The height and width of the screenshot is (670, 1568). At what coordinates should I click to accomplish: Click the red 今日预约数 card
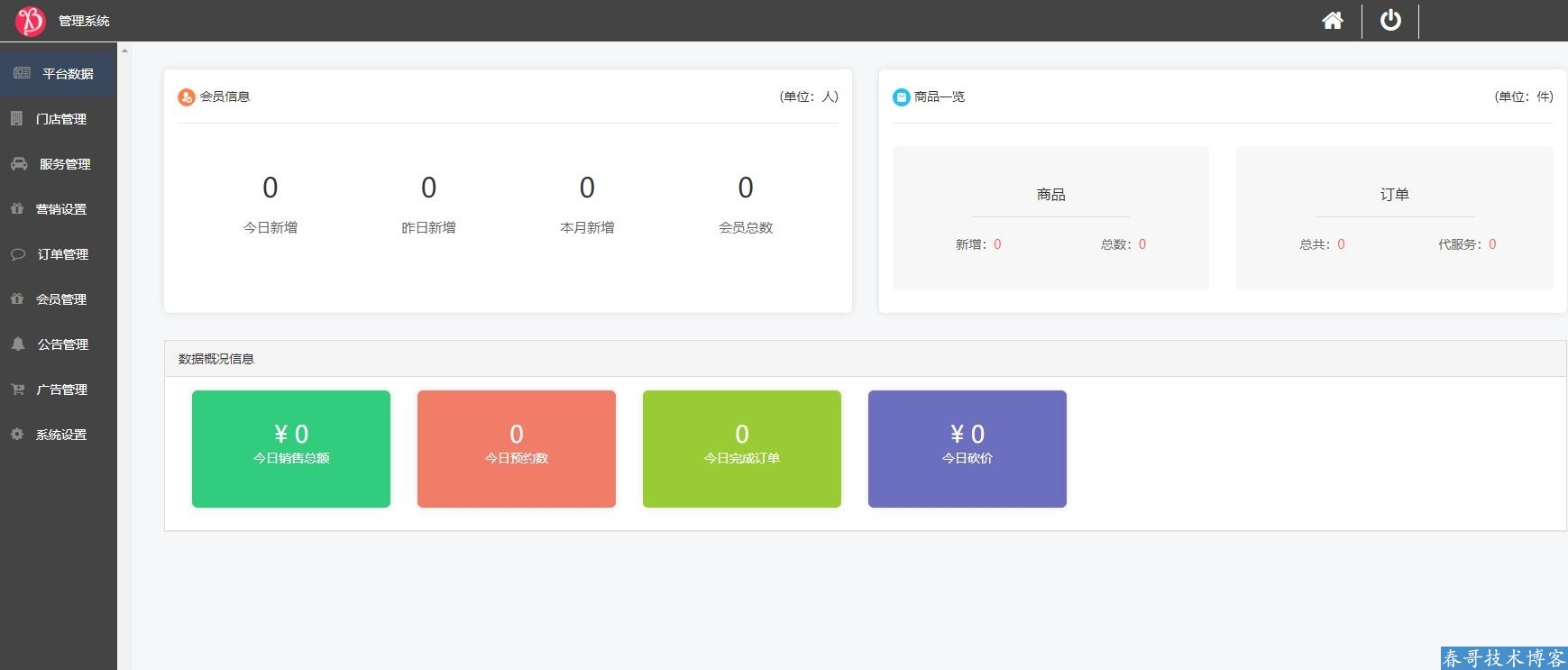[517, 448]
